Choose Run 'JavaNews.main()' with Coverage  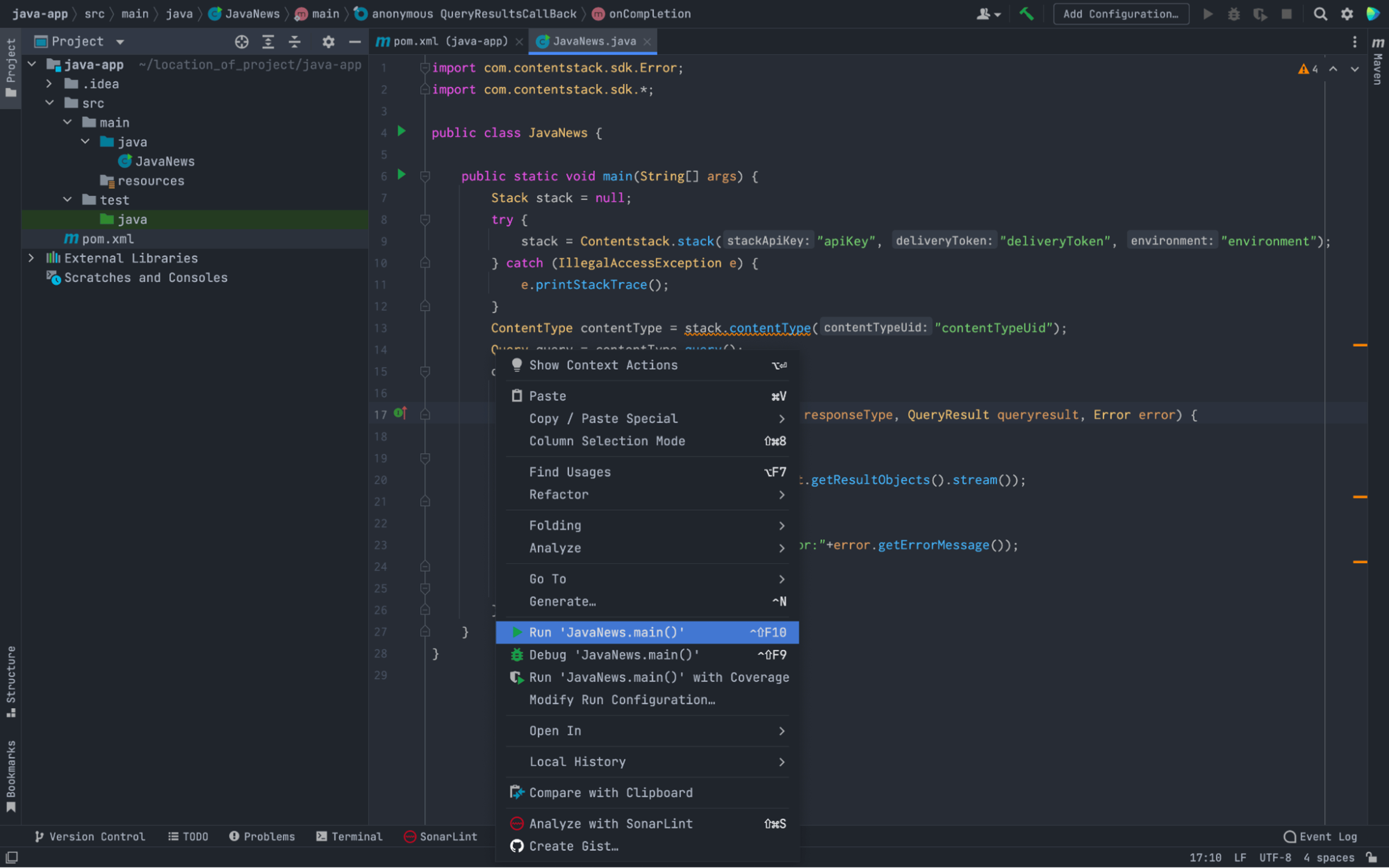(x=647, y=677)
